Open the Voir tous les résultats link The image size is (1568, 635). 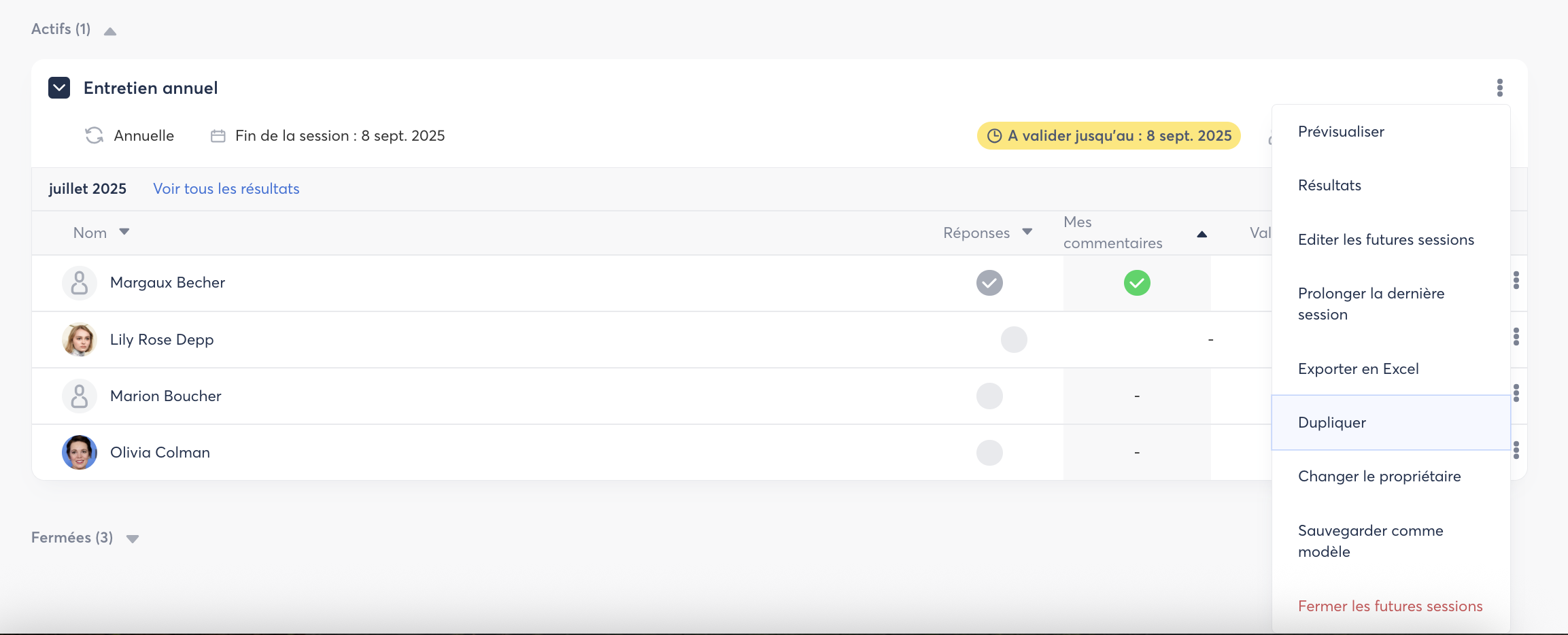coord(226,189)
